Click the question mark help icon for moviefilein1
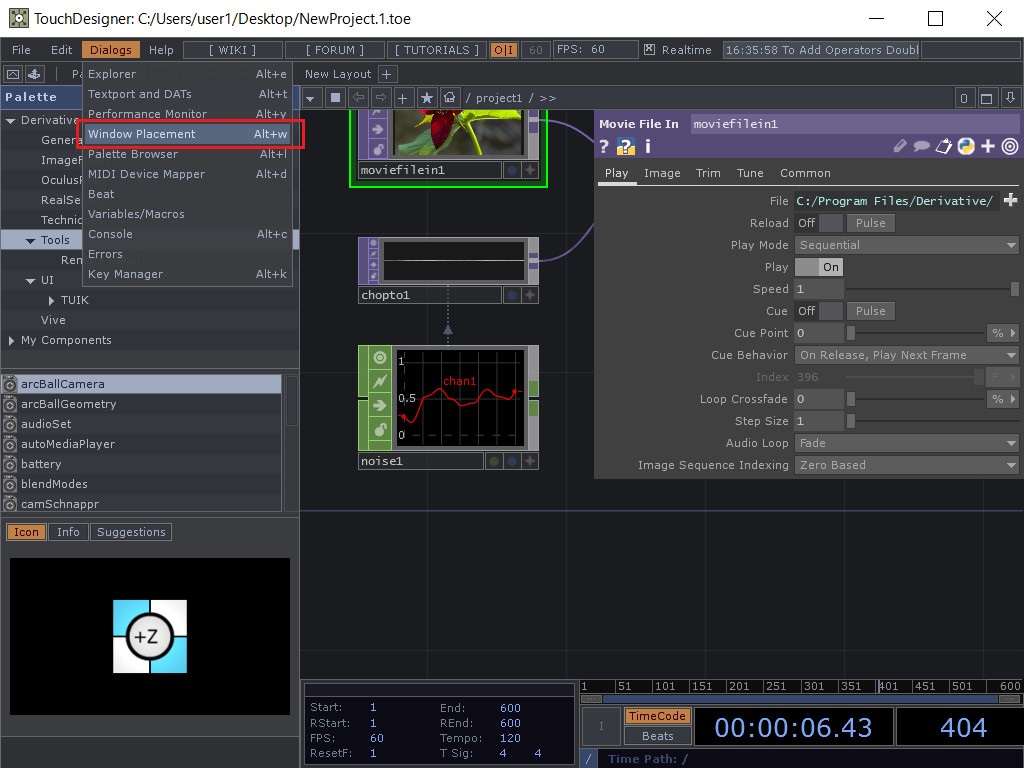This screenshot has height=768, width=1024. [604, 146]
